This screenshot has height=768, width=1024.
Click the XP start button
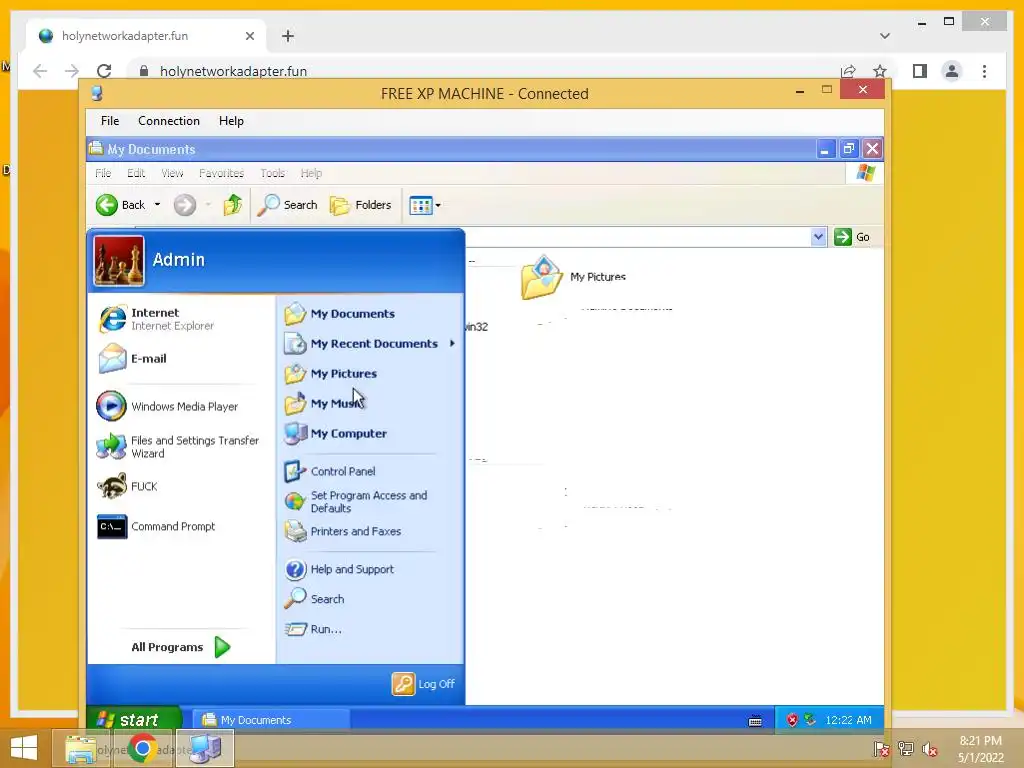point(133,719)
